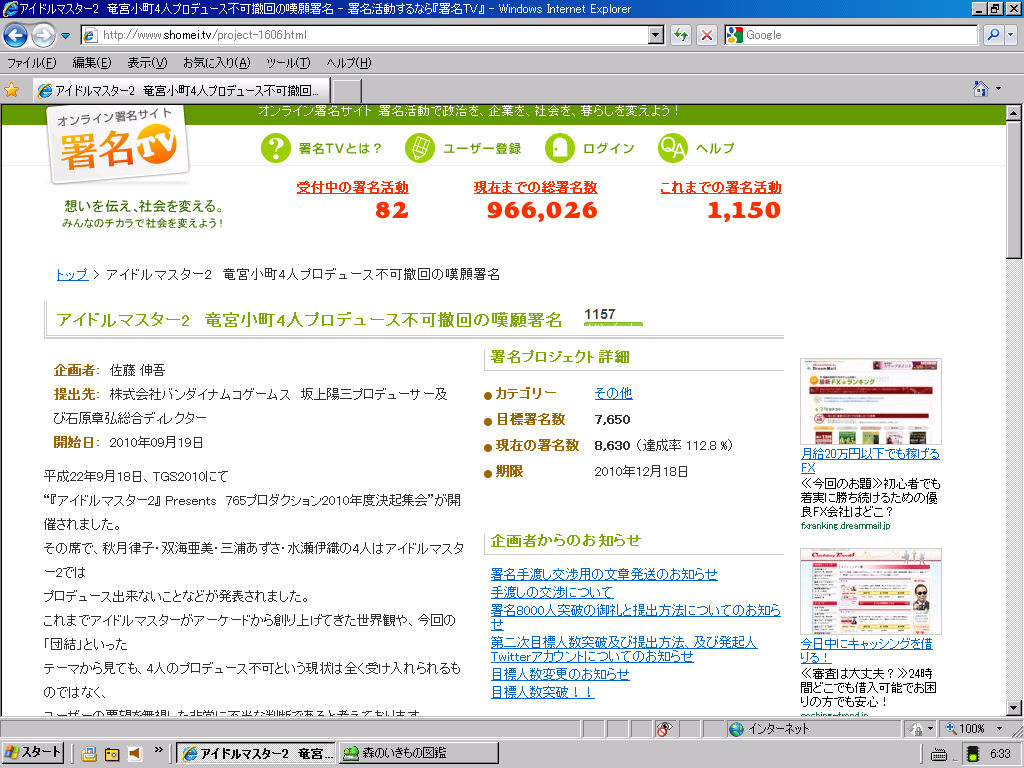Click the browser Forward arrow button
This screenshot has width=1024, height=768.
coord(43,35)
